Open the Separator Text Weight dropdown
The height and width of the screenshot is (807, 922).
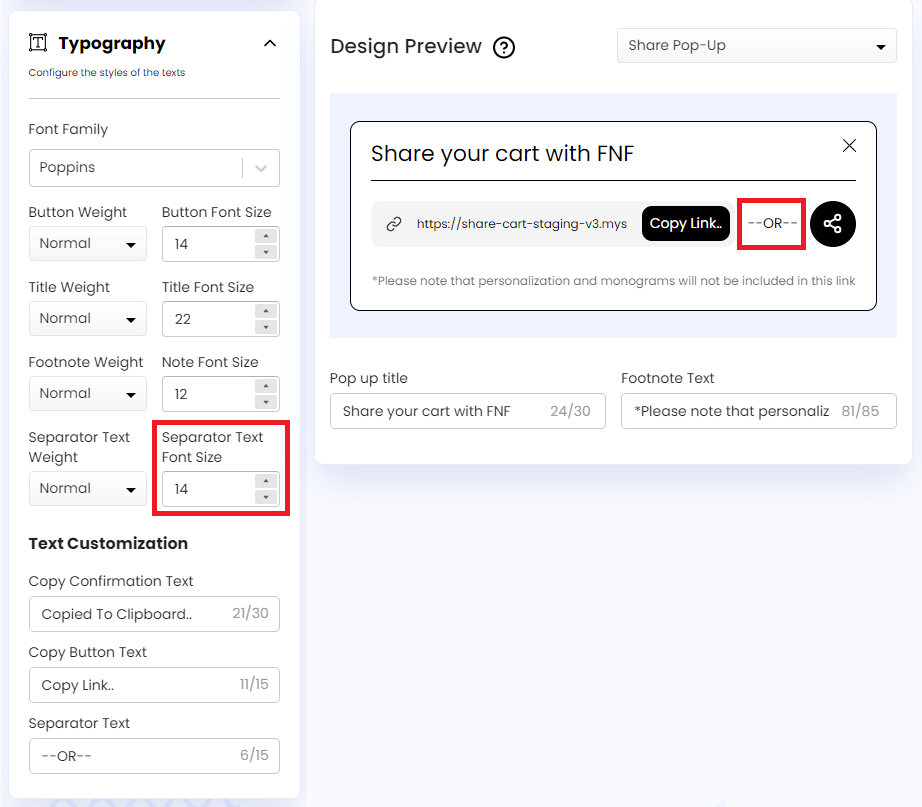(x=87, y=488)
